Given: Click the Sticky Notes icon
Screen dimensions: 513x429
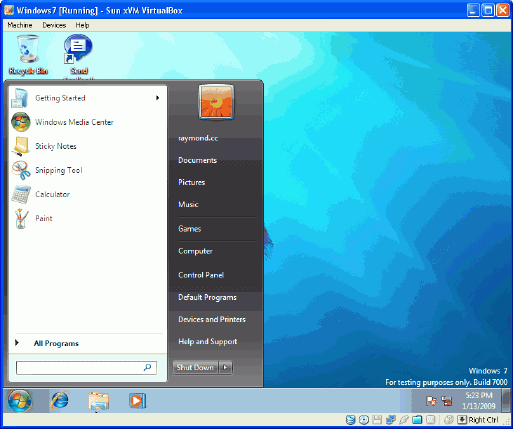Looking at the screenshot, I should [21, 146].
